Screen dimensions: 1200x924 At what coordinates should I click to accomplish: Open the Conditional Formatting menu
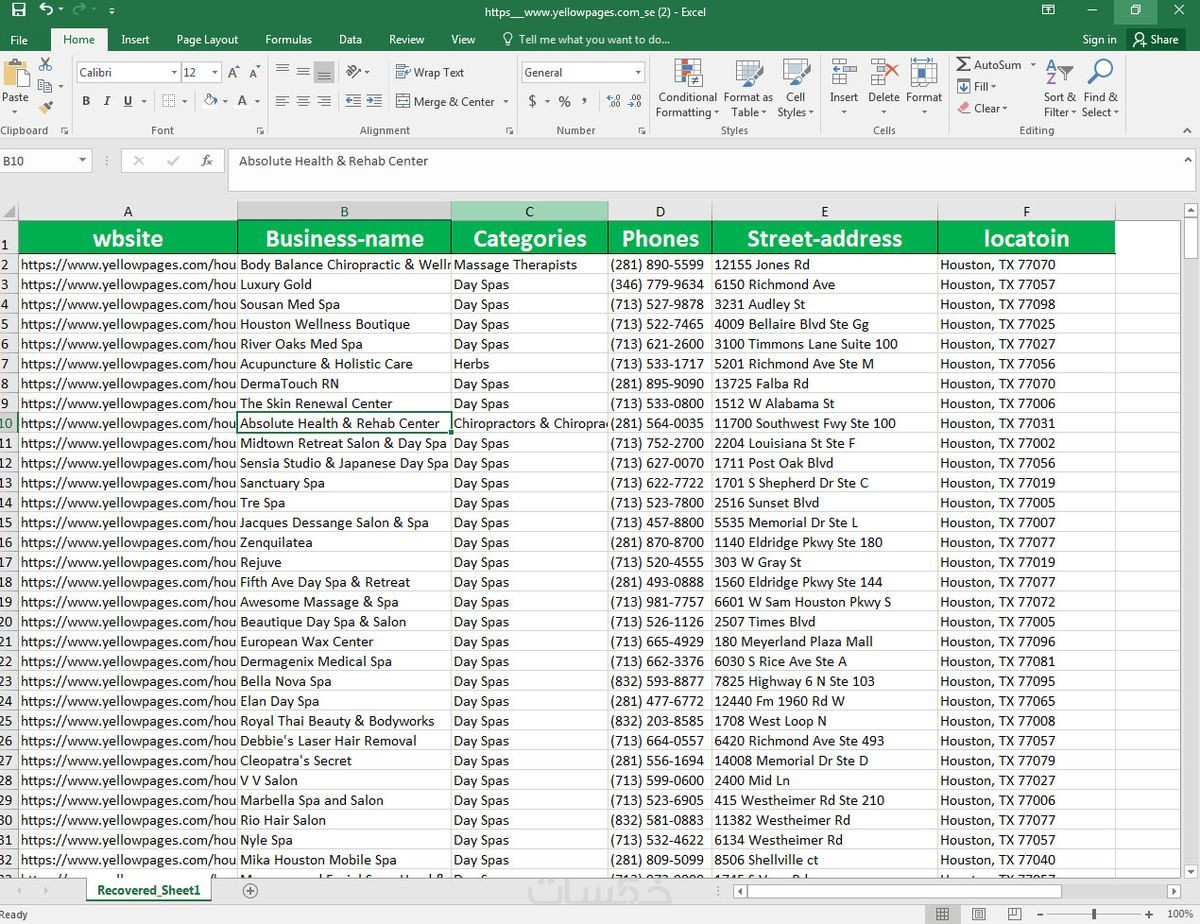tap(687, 89)
